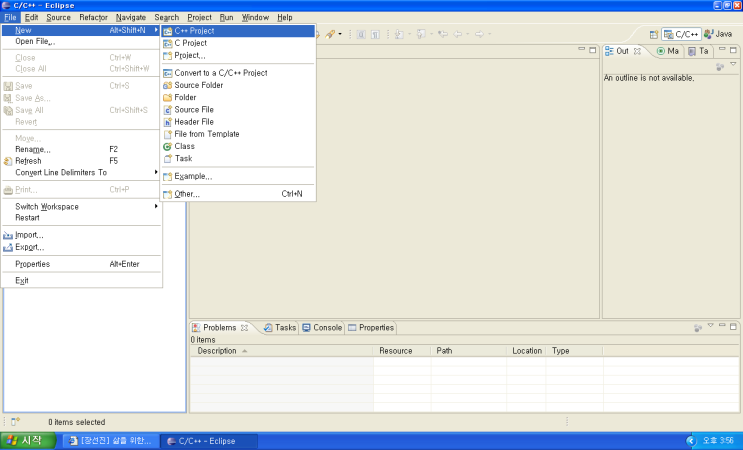Open the Problems view menu triangle
The width and height of the screenshot is (743, 450).
[710, 325]
